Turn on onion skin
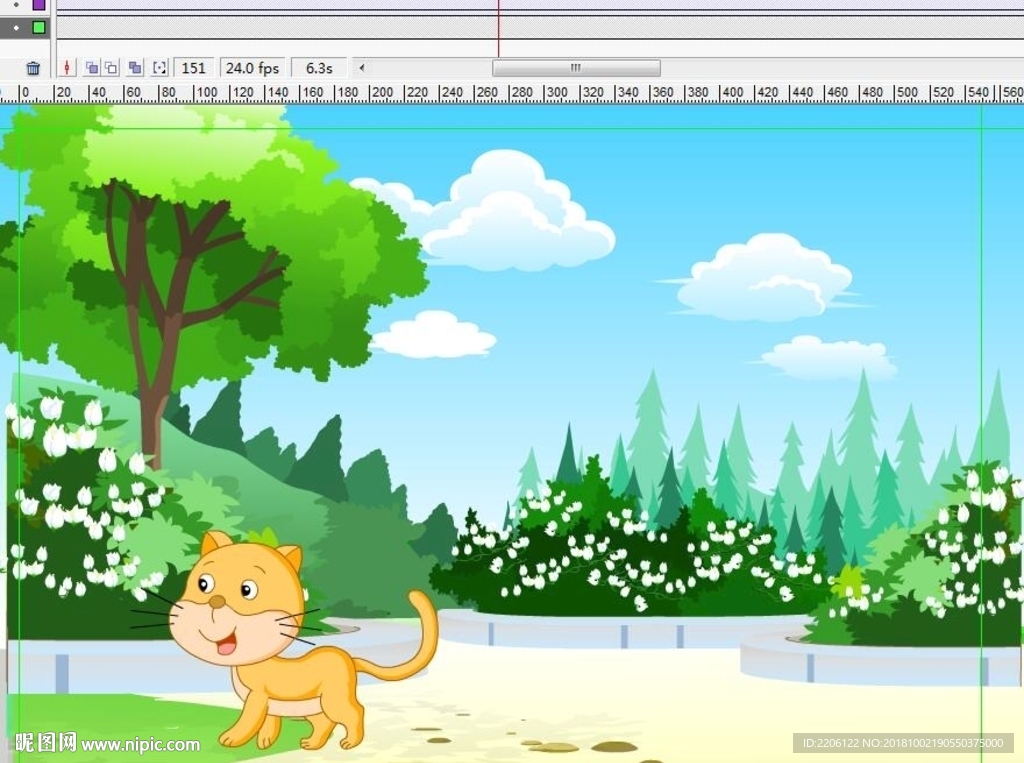This screenshot has width=1024, height=763. tap(92, 68)
